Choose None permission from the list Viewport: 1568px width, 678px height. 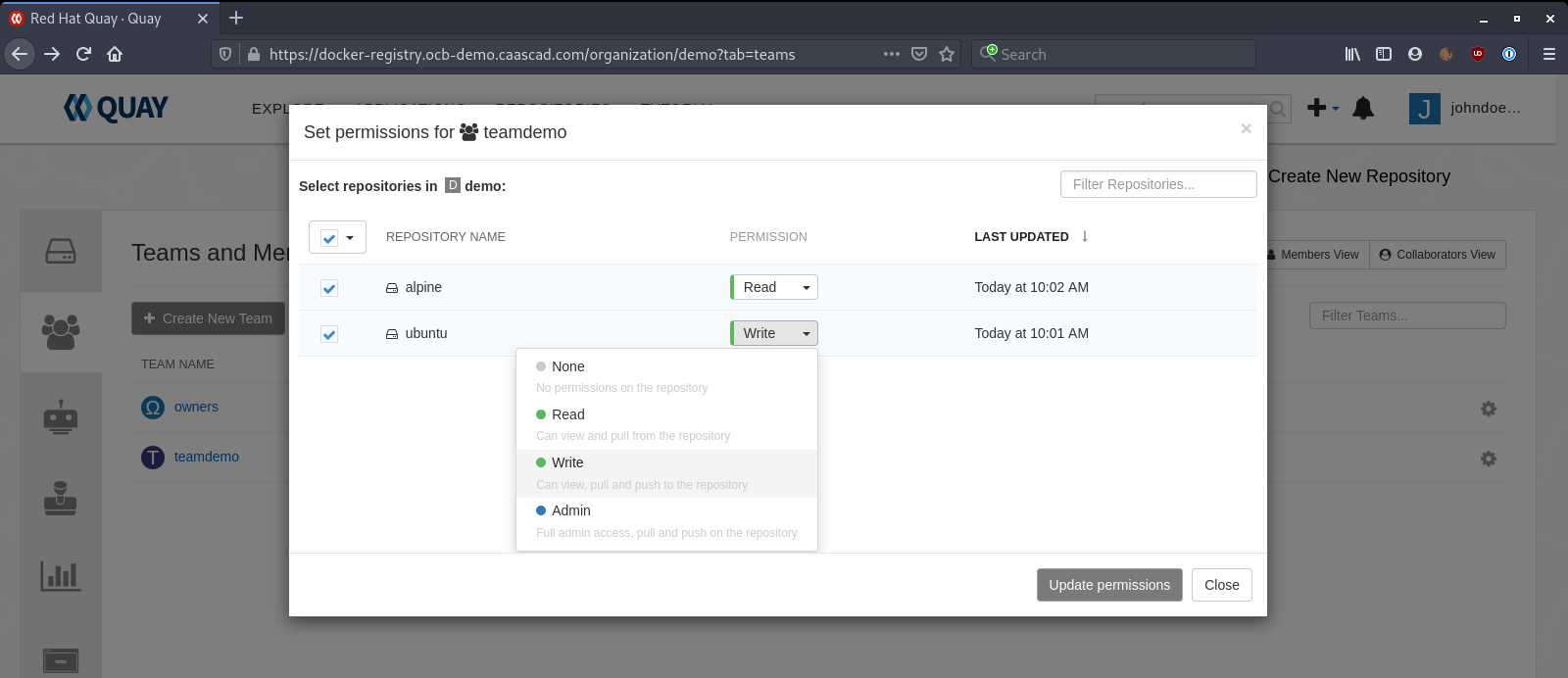(666, 376)
